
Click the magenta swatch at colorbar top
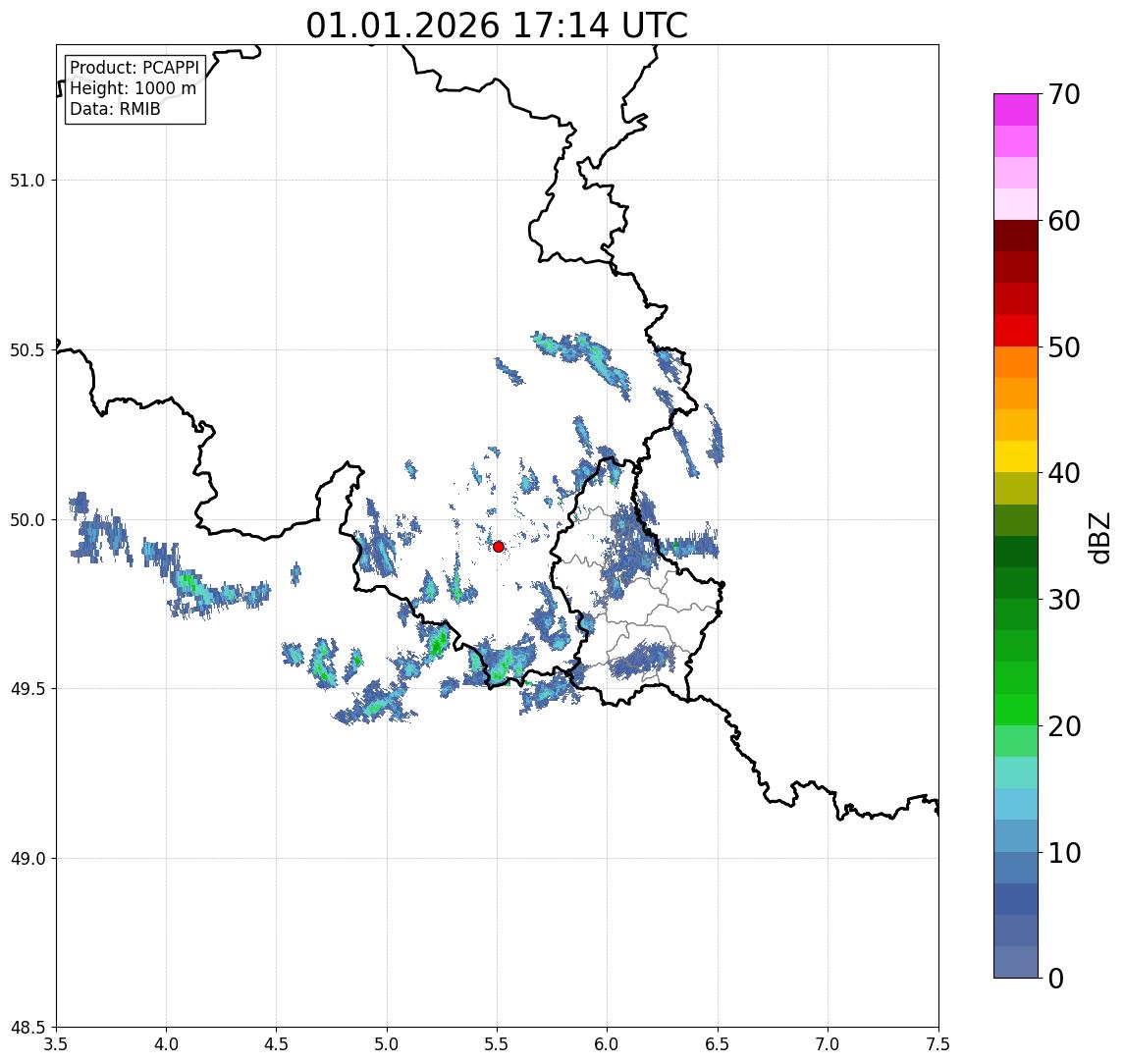(1016, 110)
